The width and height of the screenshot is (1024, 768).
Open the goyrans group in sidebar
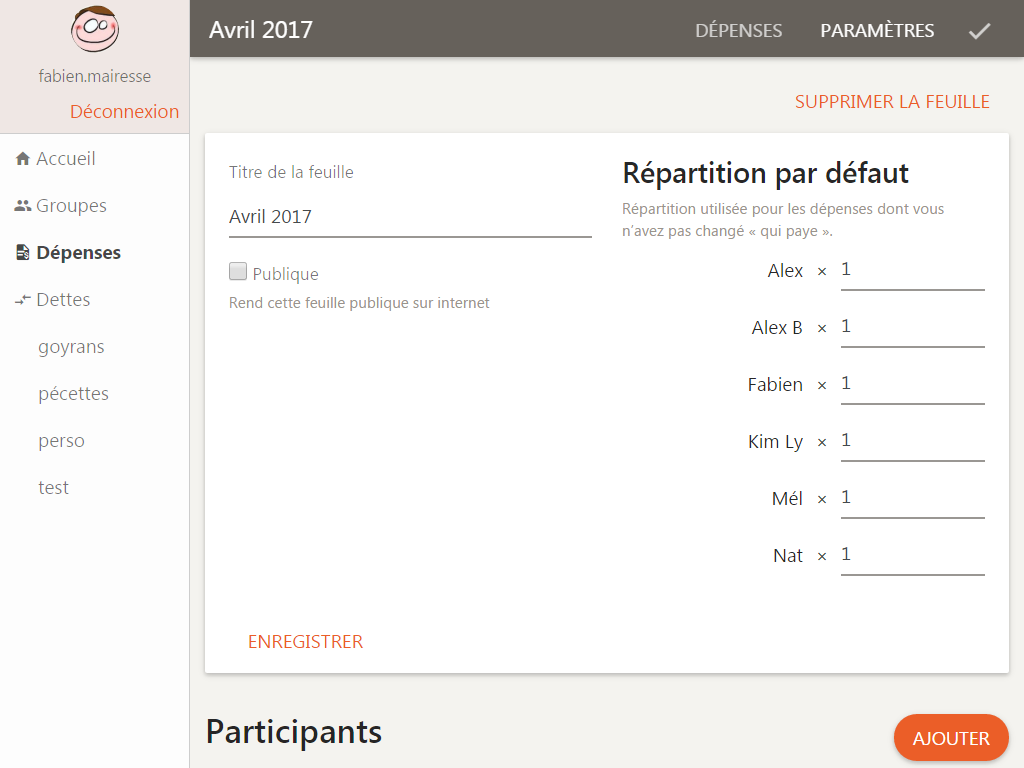71,347
